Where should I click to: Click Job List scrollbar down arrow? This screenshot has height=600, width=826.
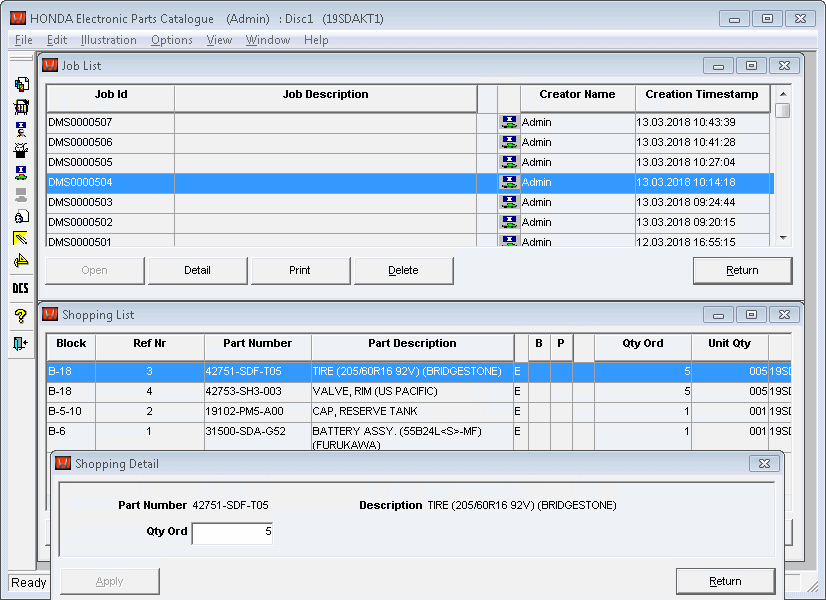(x=783, y=238)
